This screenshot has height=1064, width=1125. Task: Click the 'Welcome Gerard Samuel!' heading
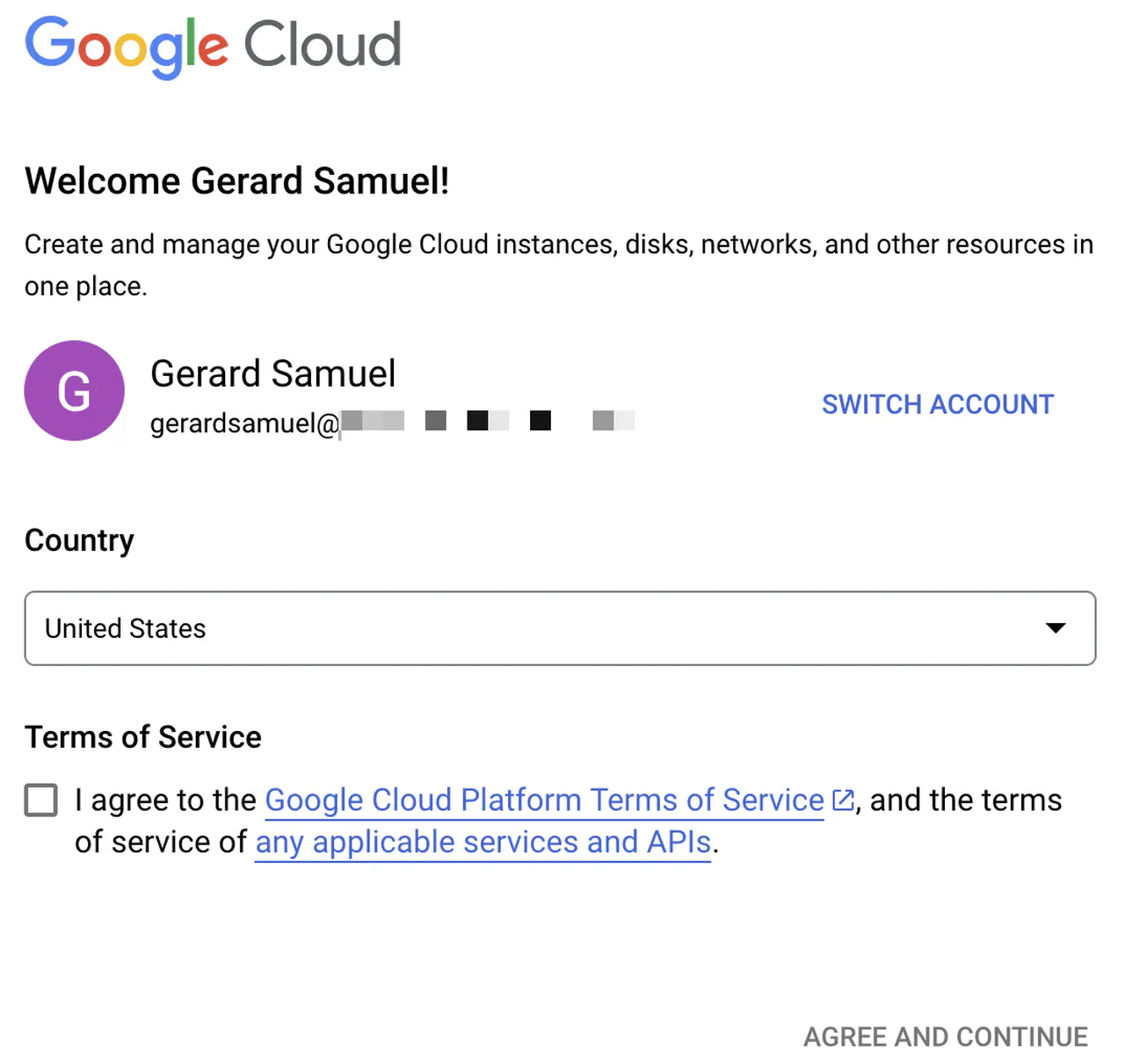236,181
